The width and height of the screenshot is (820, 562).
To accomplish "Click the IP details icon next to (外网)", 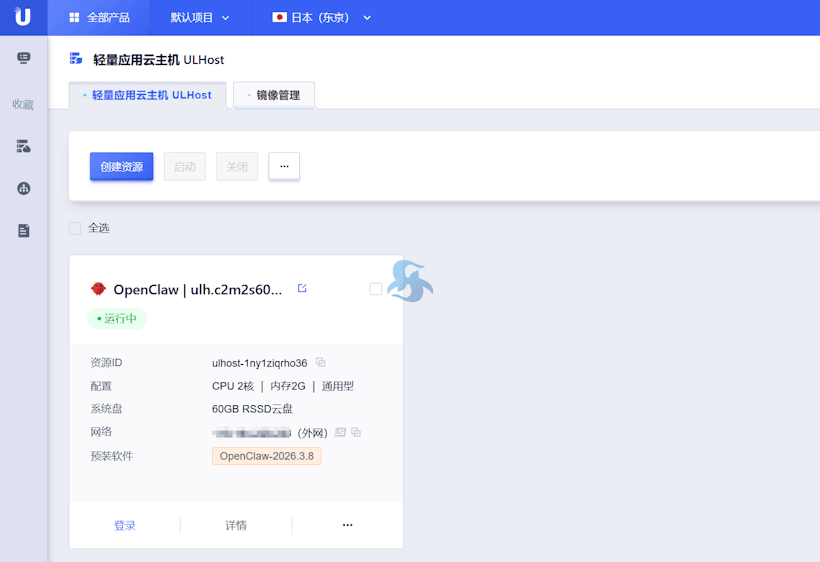I will tap(340, 432).
